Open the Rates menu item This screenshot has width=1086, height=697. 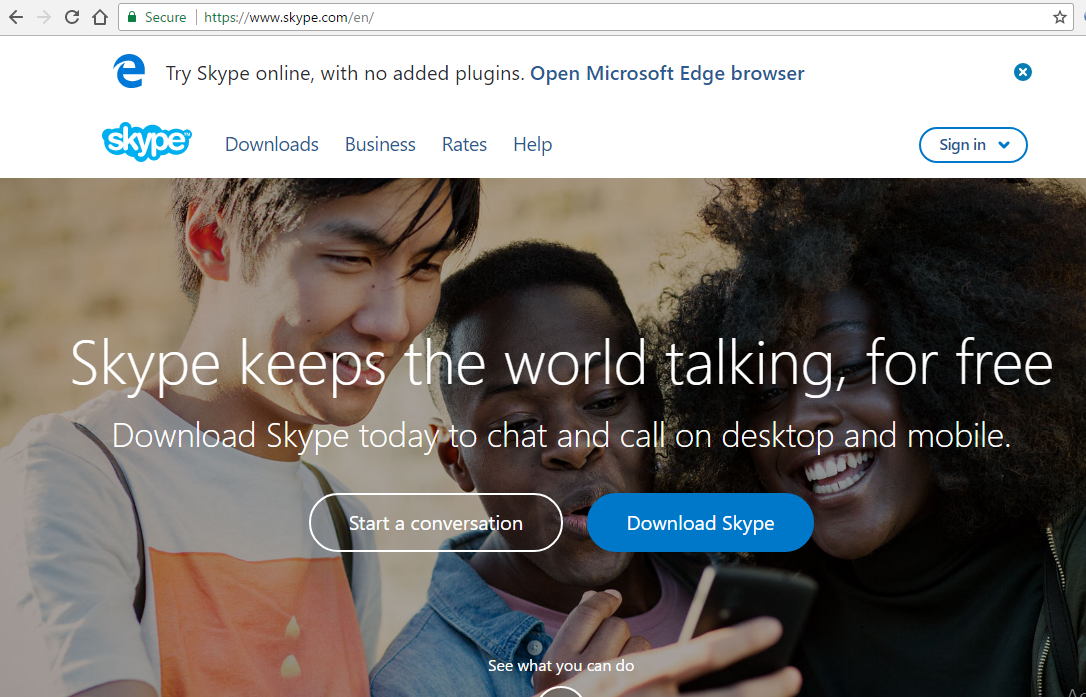(464, 144)
